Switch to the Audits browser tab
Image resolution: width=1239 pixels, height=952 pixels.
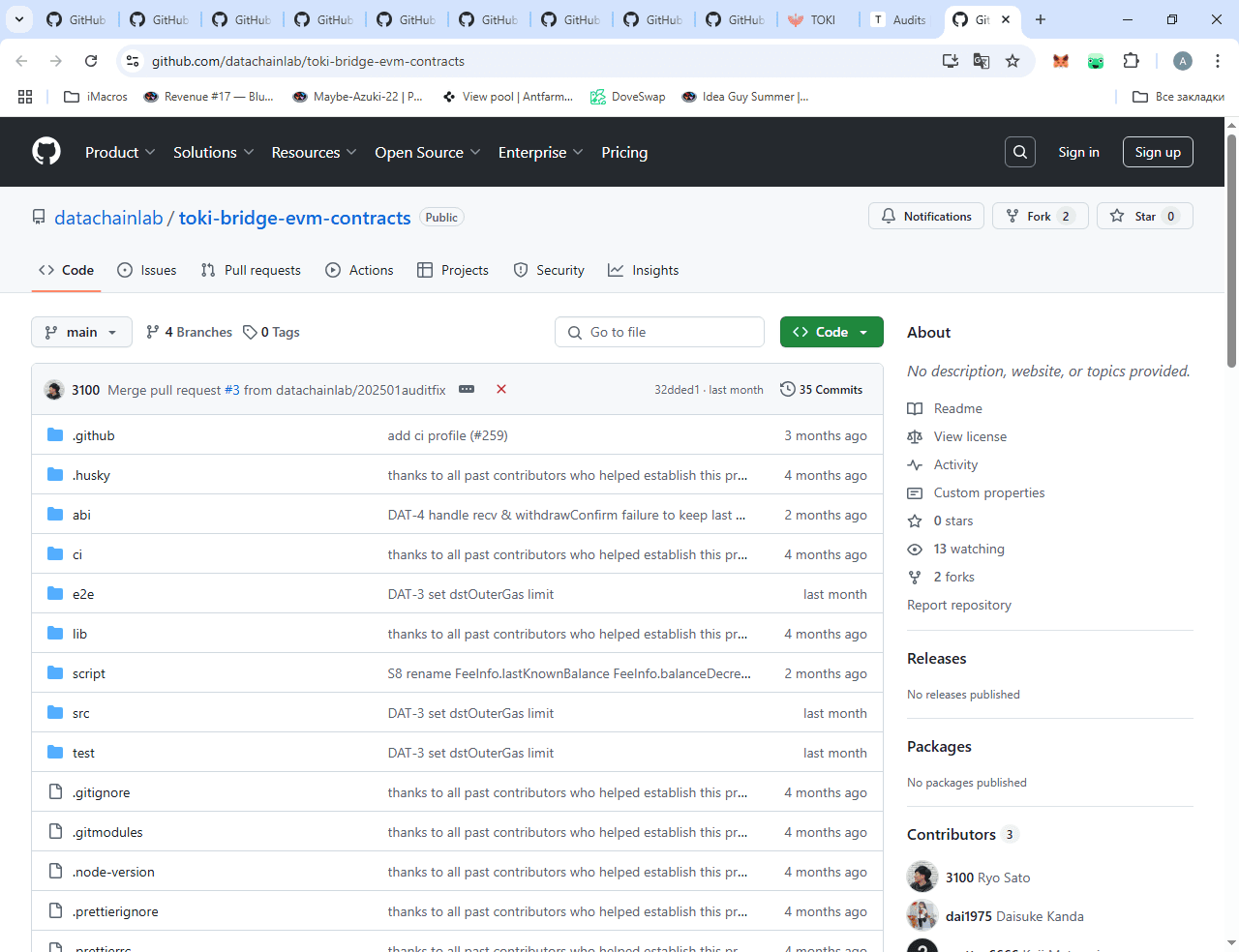(x=900, y=19)
